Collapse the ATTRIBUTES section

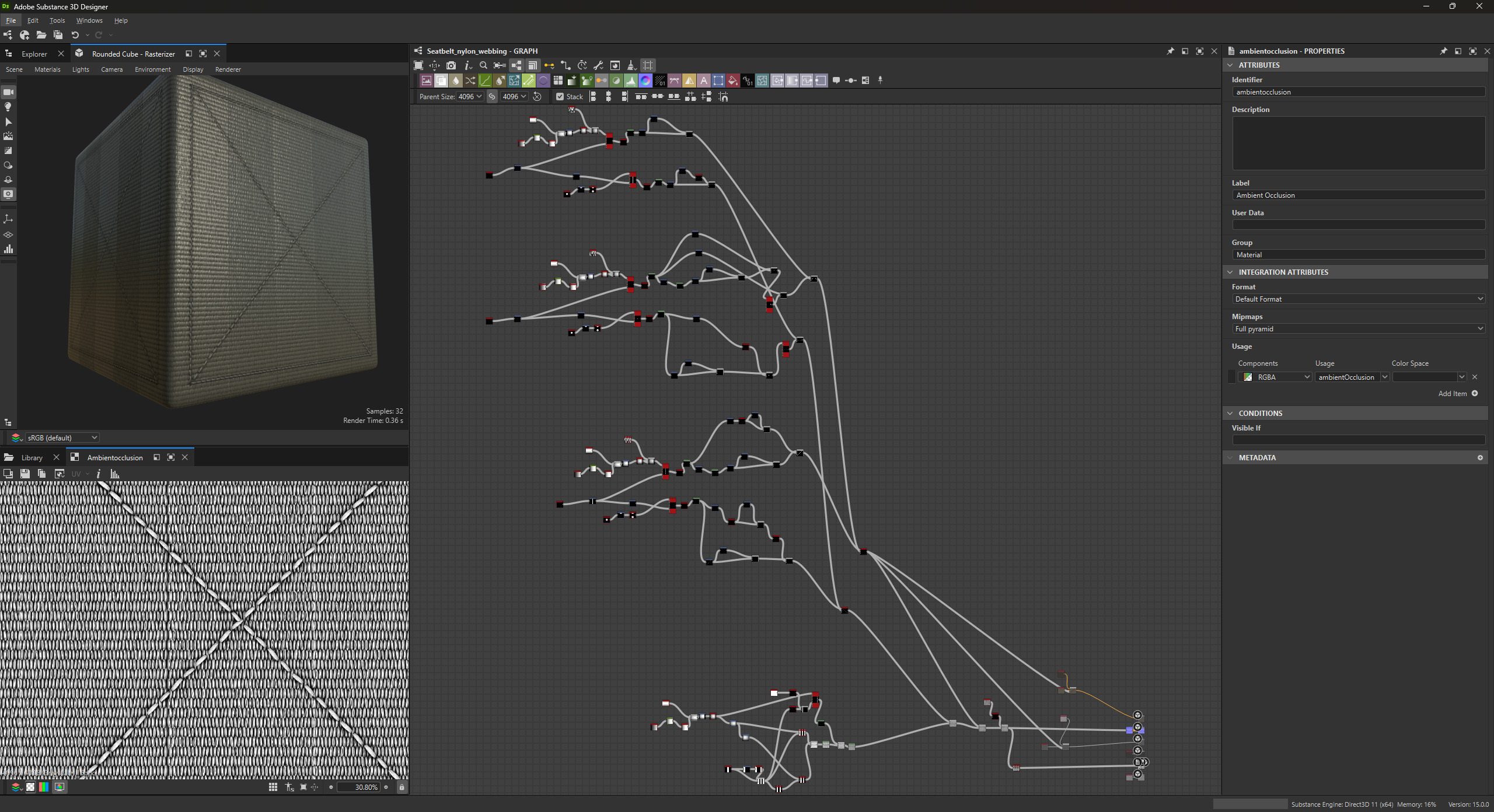(1230, 65)
